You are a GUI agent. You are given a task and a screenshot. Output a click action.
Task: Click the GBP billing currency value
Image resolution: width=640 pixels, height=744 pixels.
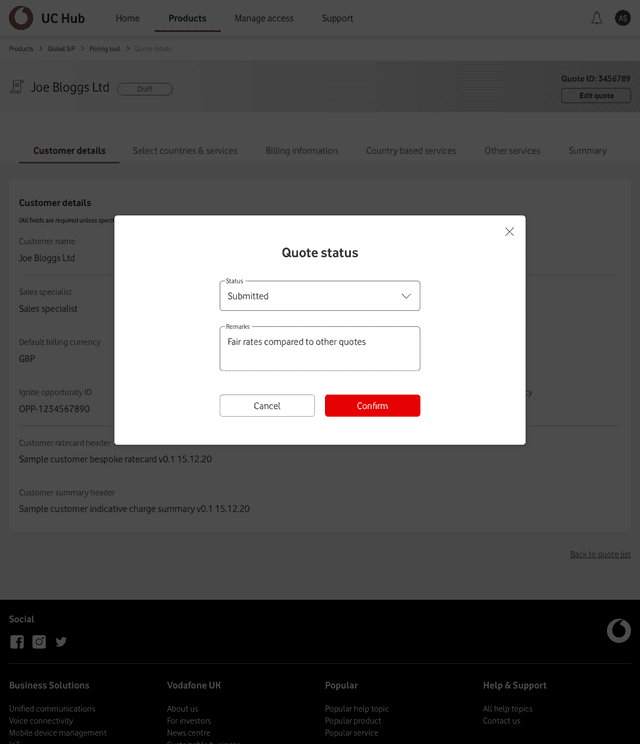tap(27, 359)
